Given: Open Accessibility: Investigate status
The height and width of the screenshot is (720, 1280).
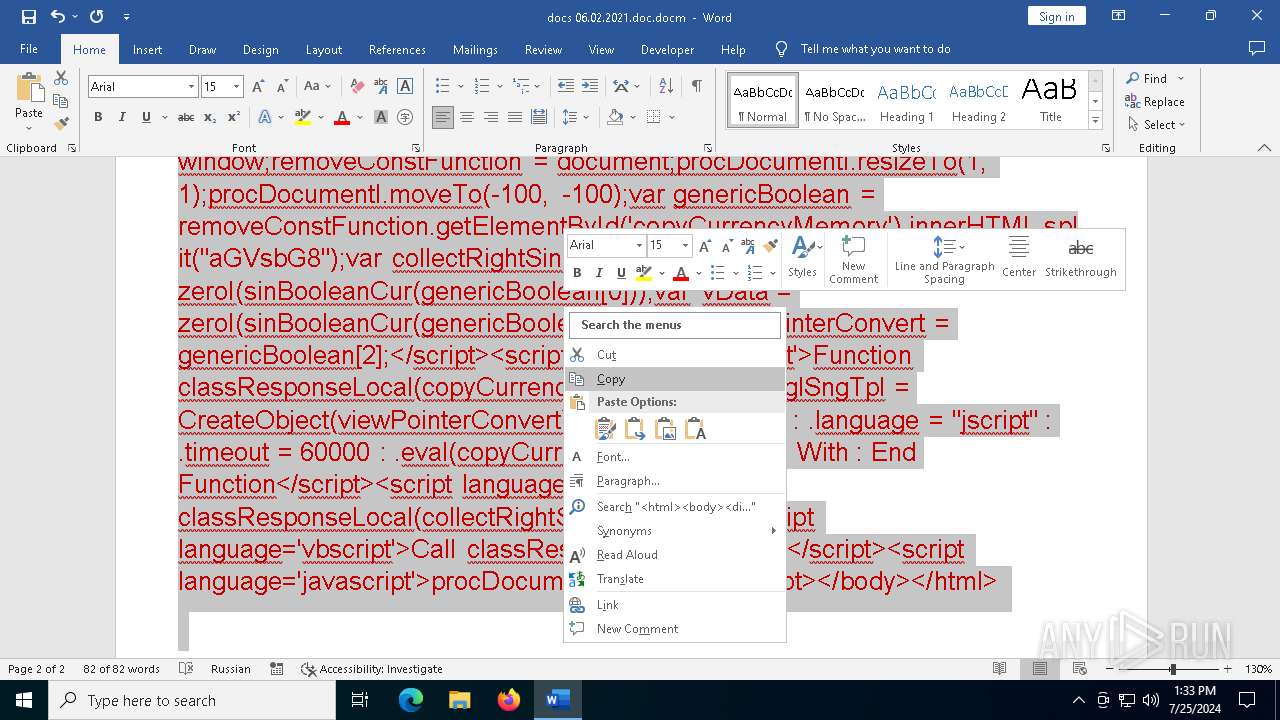Looking at the screenshot, I should point(372,669).
